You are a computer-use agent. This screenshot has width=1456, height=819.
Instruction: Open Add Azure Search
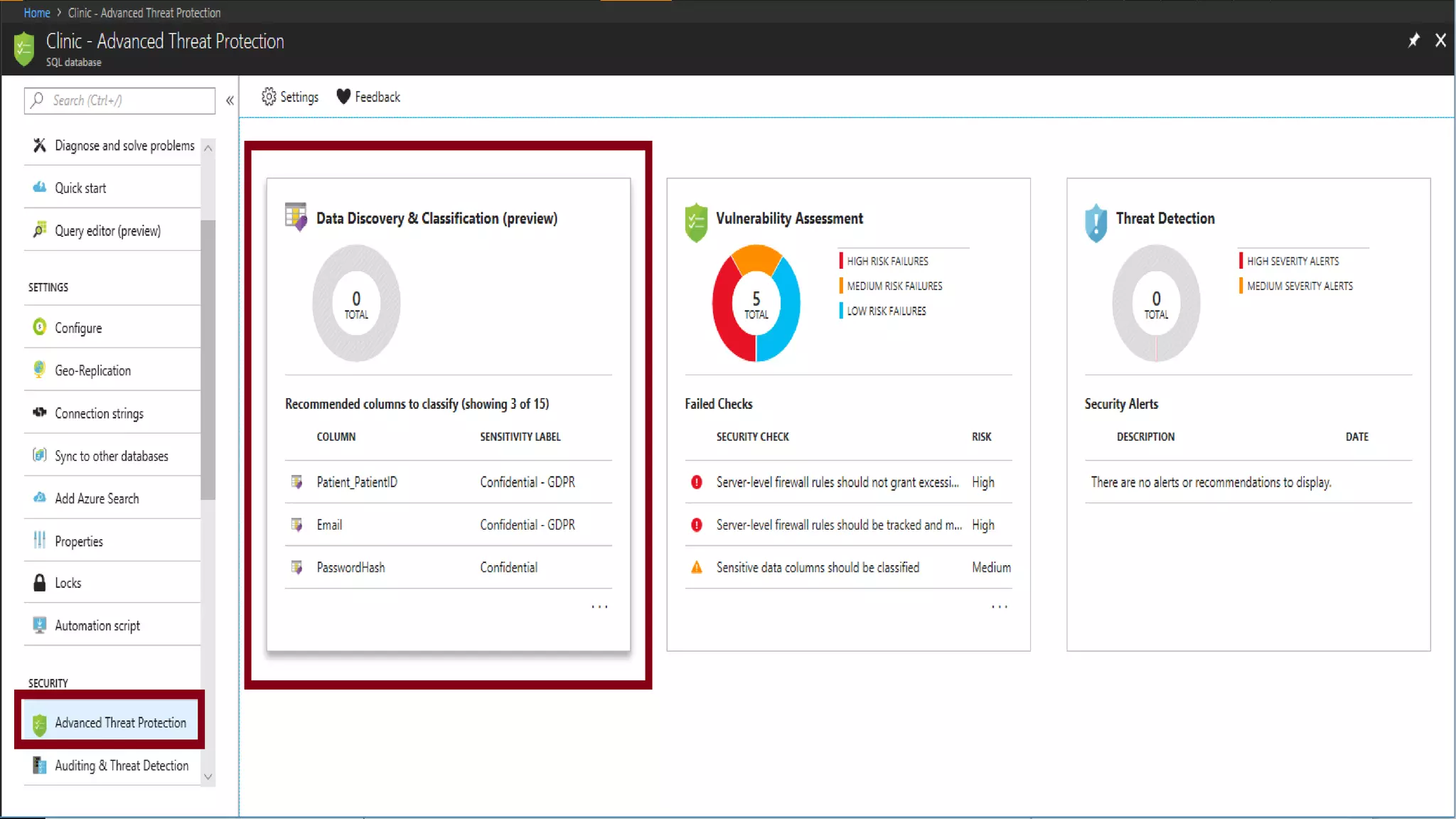point(112,498)
